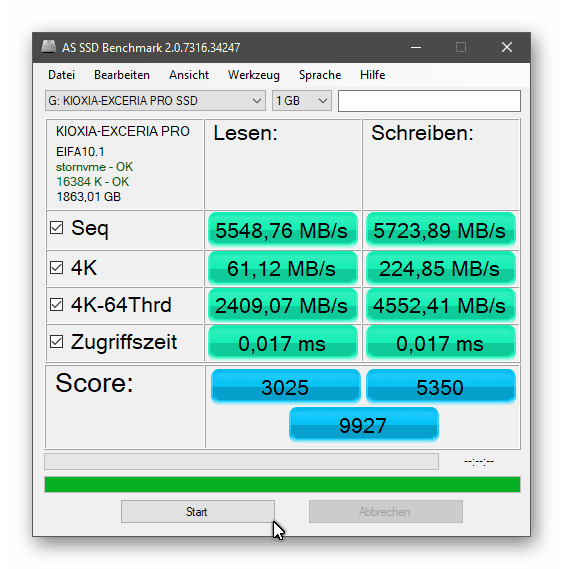
Task: Click the green completed progress bar
Action: [x=282, y=484]
